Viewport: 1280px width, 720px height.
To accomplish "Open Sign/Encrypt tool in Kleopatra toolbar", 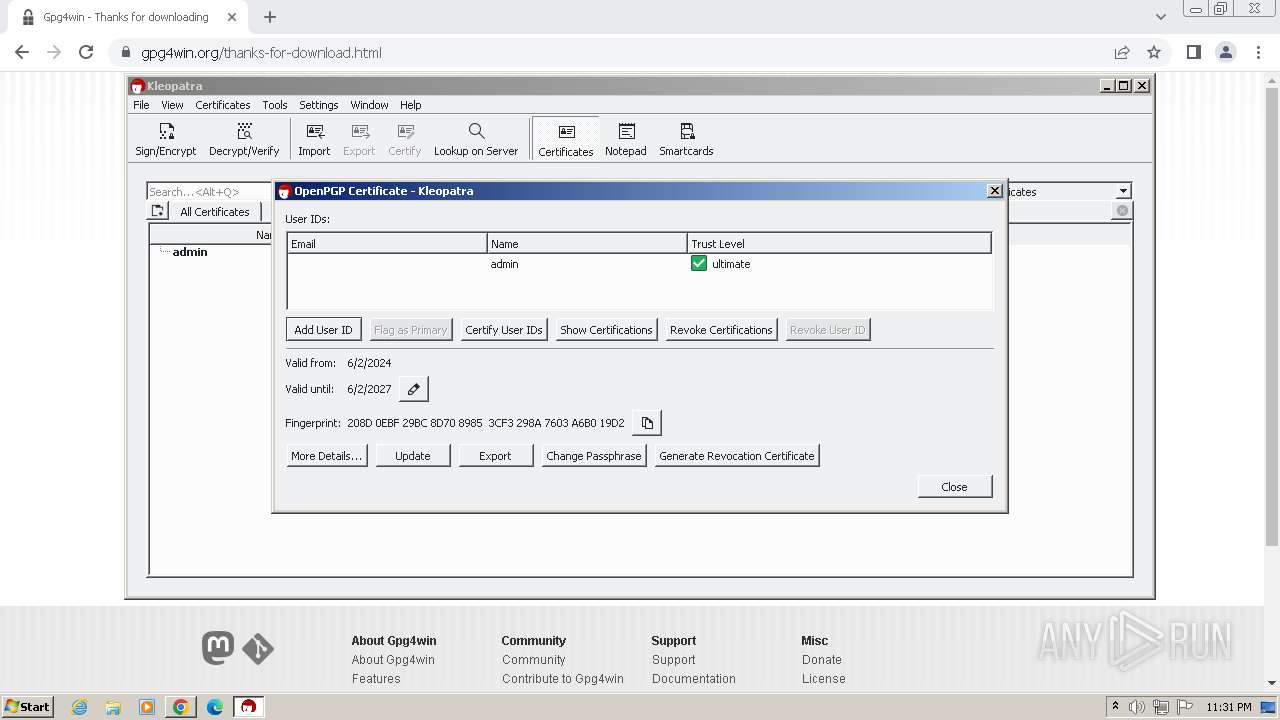I will tap(166, 139).
